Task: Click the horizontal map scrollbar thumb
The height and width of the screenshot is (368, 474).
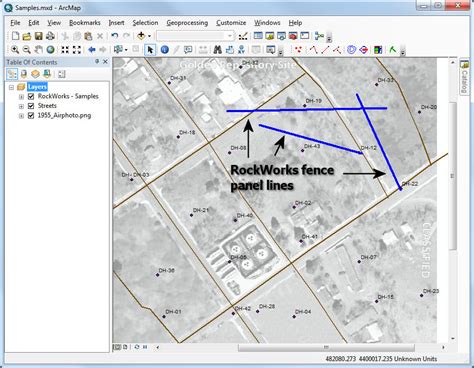Action: tap(326, 347)
